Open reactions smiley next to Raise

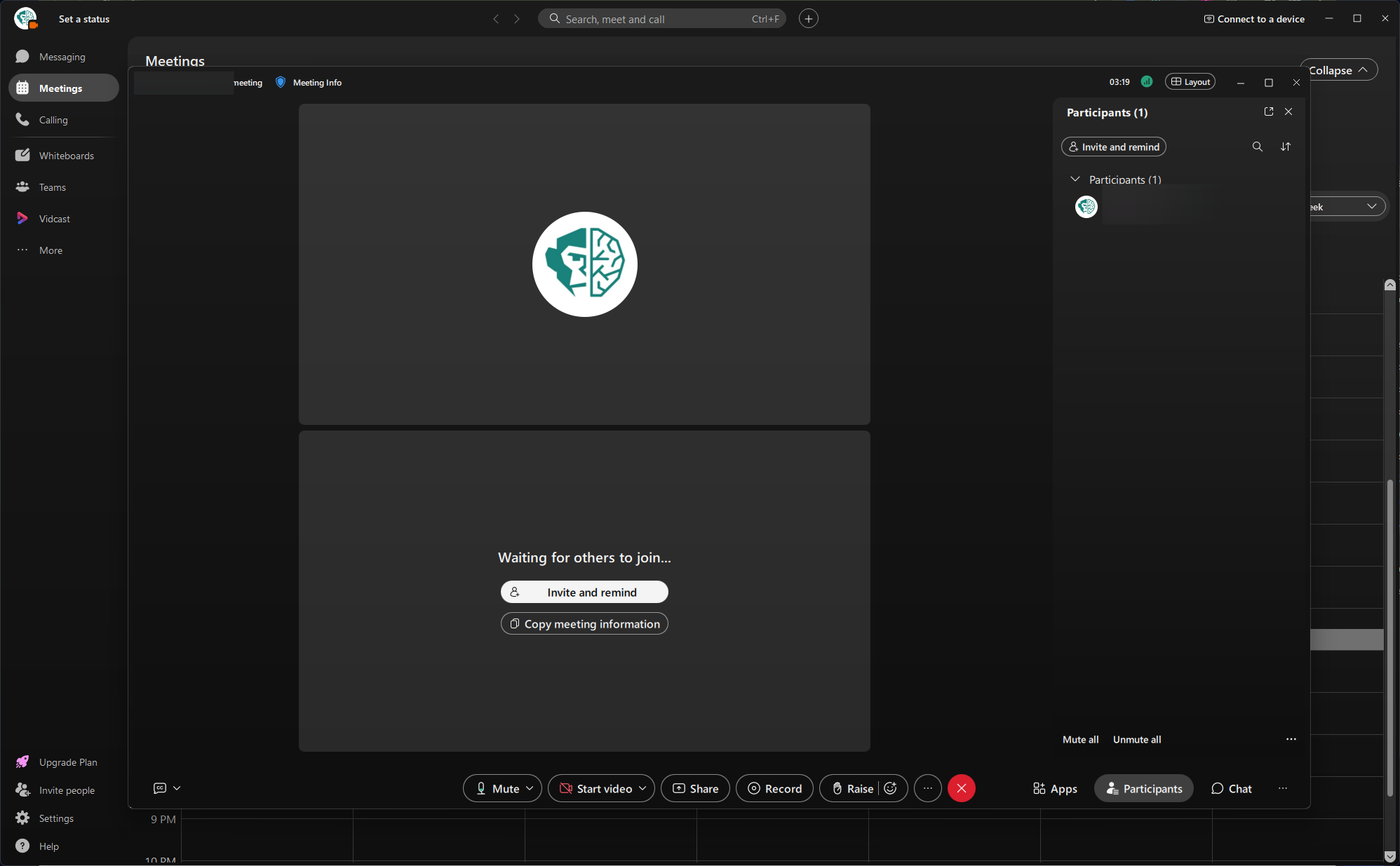coord(891,788)
